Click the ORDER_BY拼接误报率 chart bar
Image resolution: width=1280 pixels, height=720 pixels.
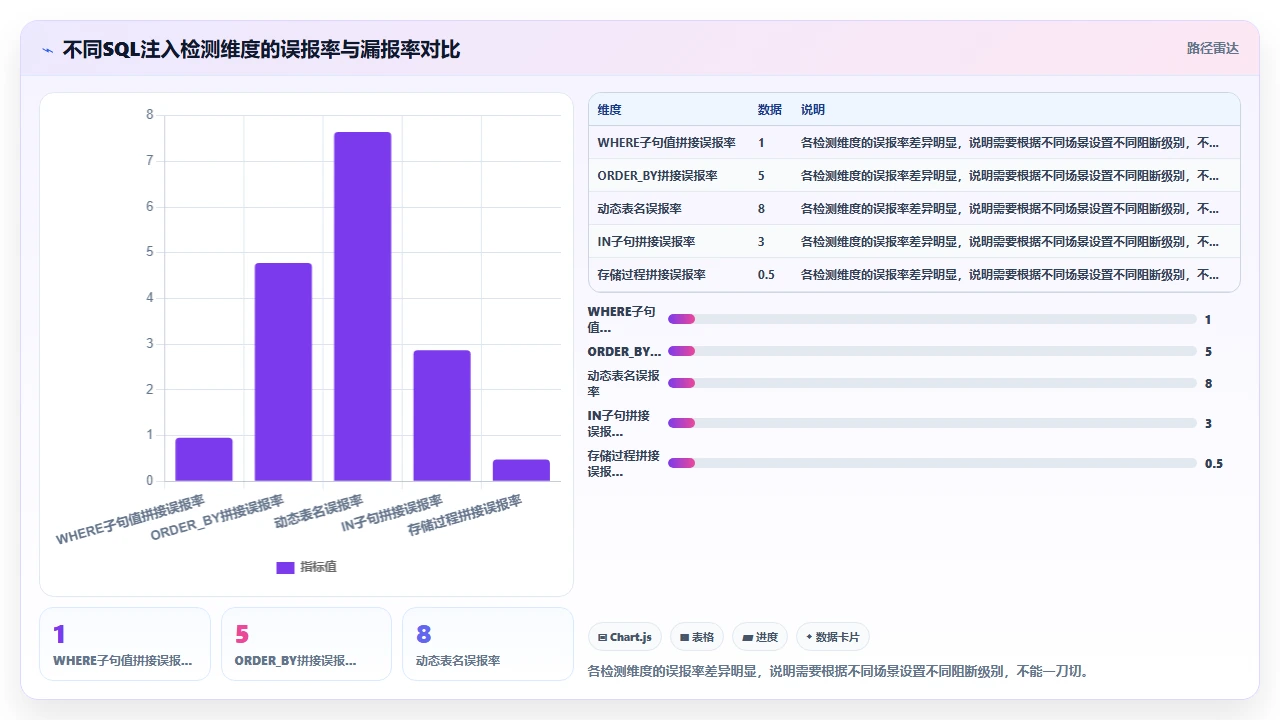tap(283, 372)
